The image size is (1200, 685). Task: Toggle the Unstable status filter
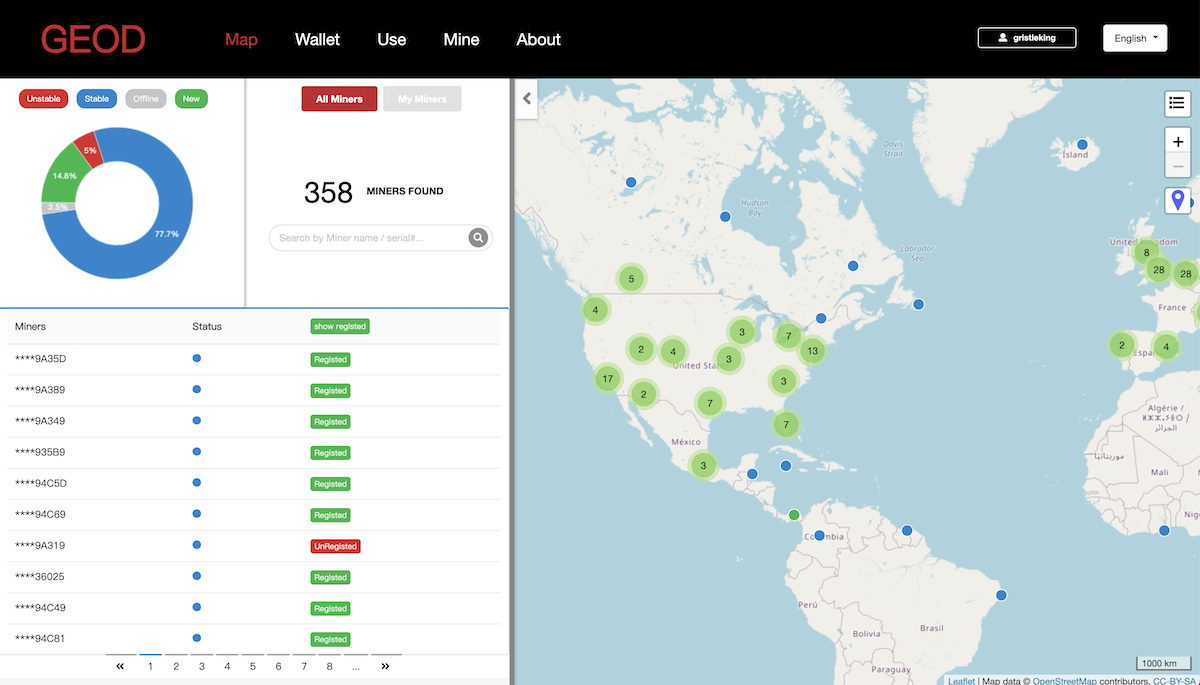click(x=43, y=99)
